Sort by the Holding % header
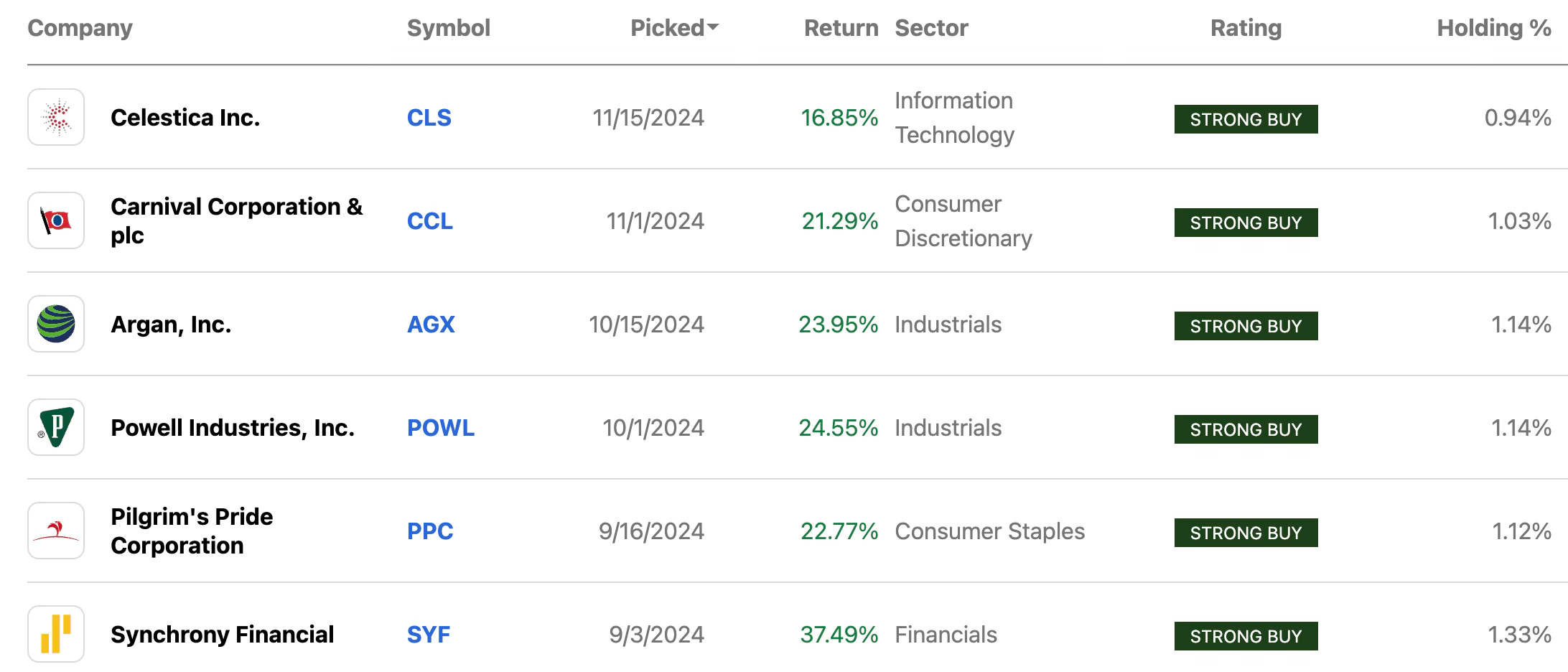Viewport: 1568px width, 672px height. [1494, 28]
